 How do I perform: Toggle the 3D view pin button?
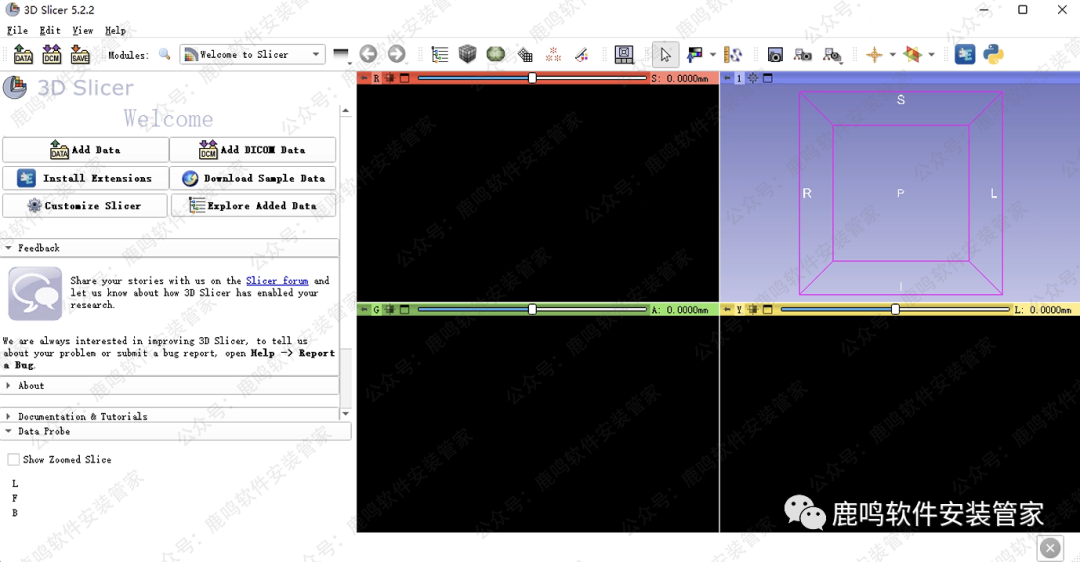[x=727, y=78]
